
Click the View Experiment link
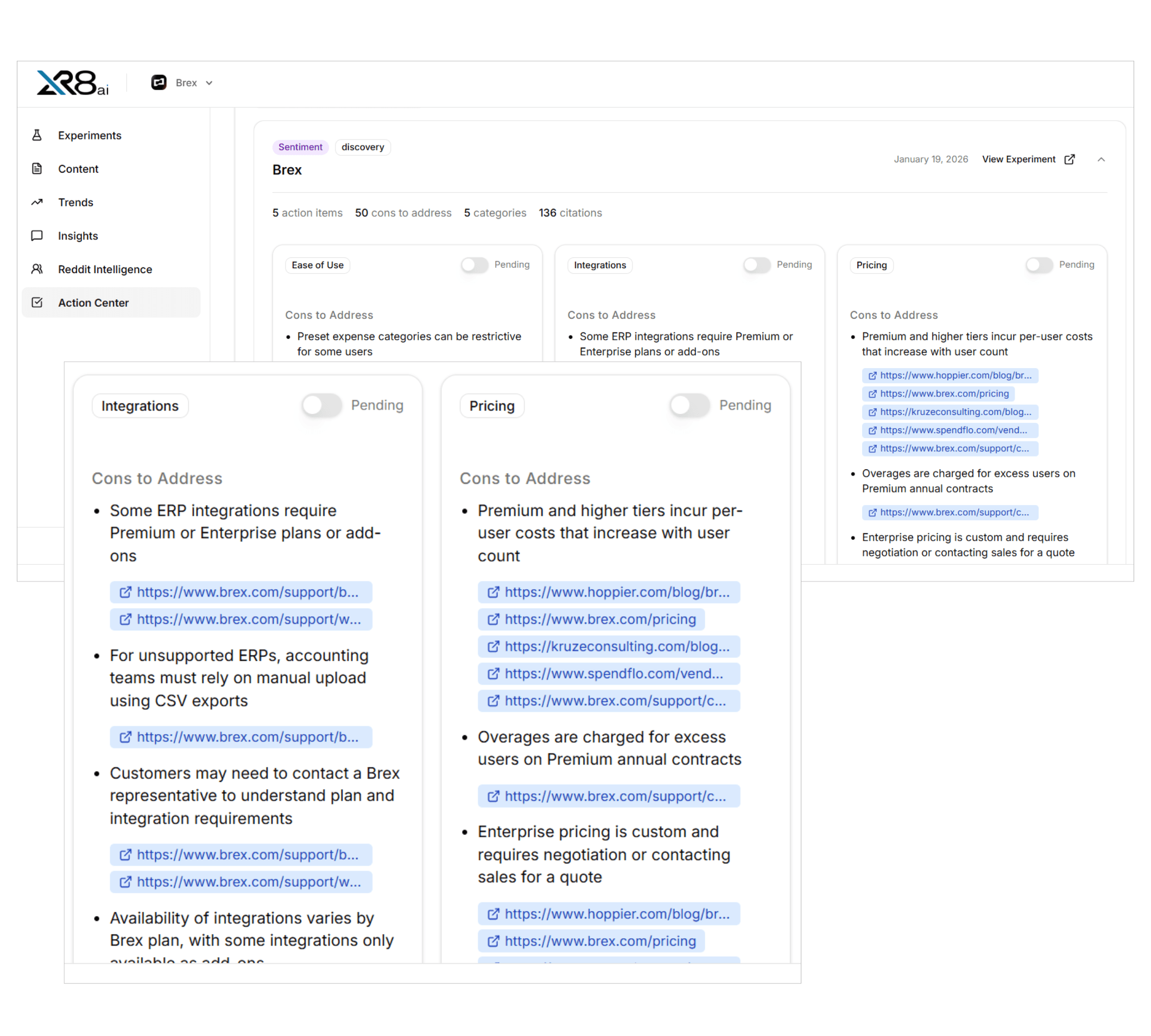(x=1019, y=160)
